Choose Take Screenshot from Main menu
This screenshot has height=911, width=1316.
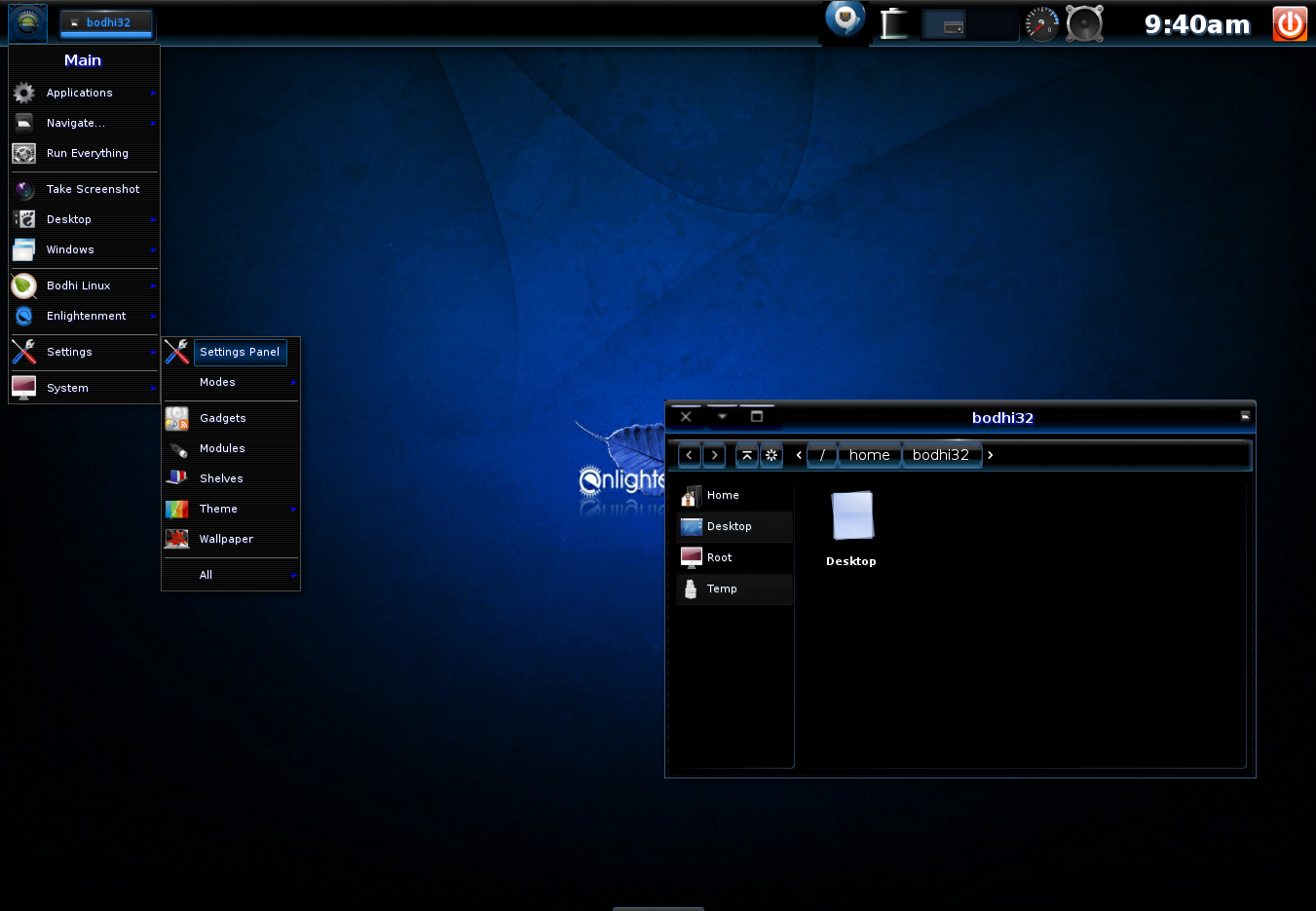click(x=93, y=189)
